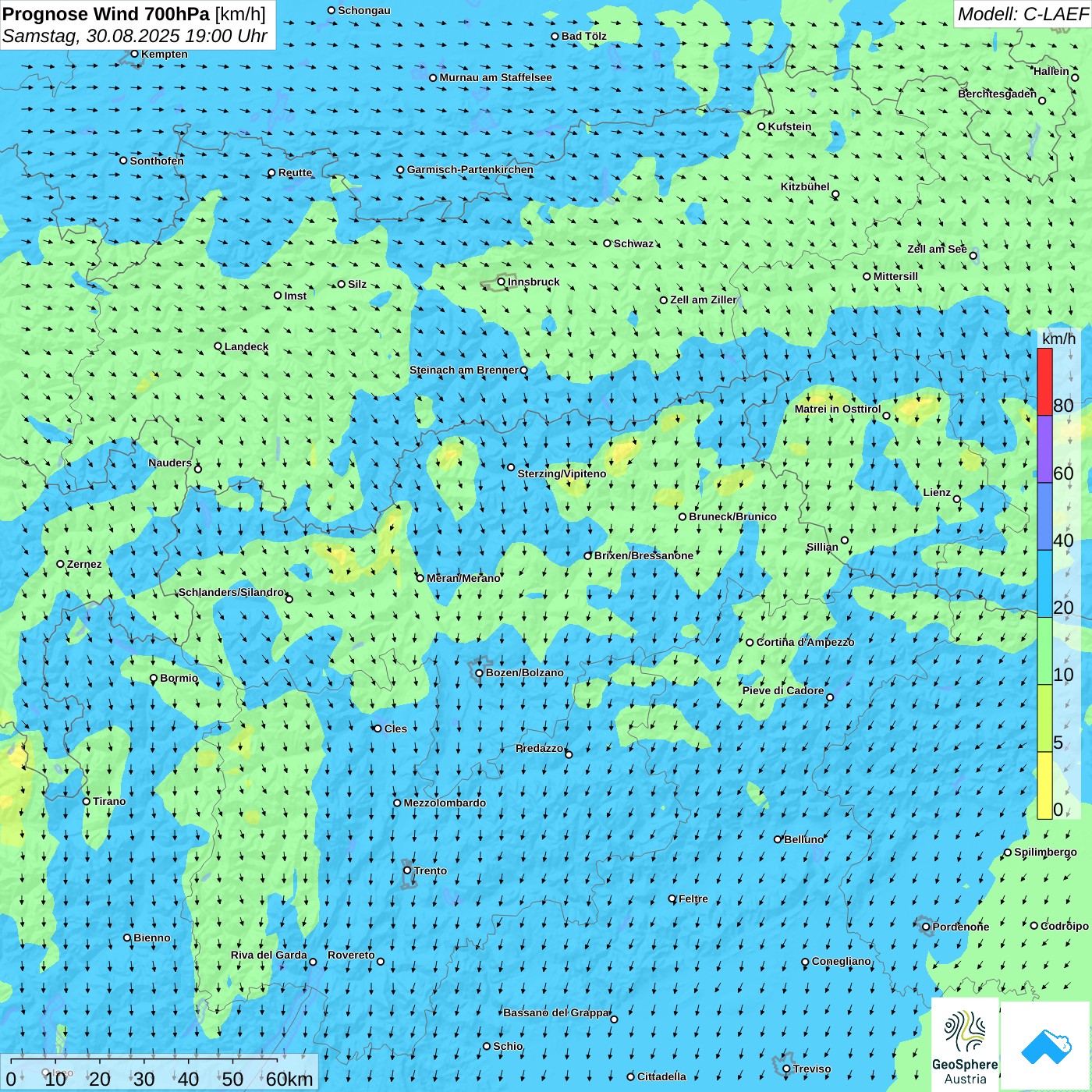Click the Lienz marker dot

click(957, 499)
